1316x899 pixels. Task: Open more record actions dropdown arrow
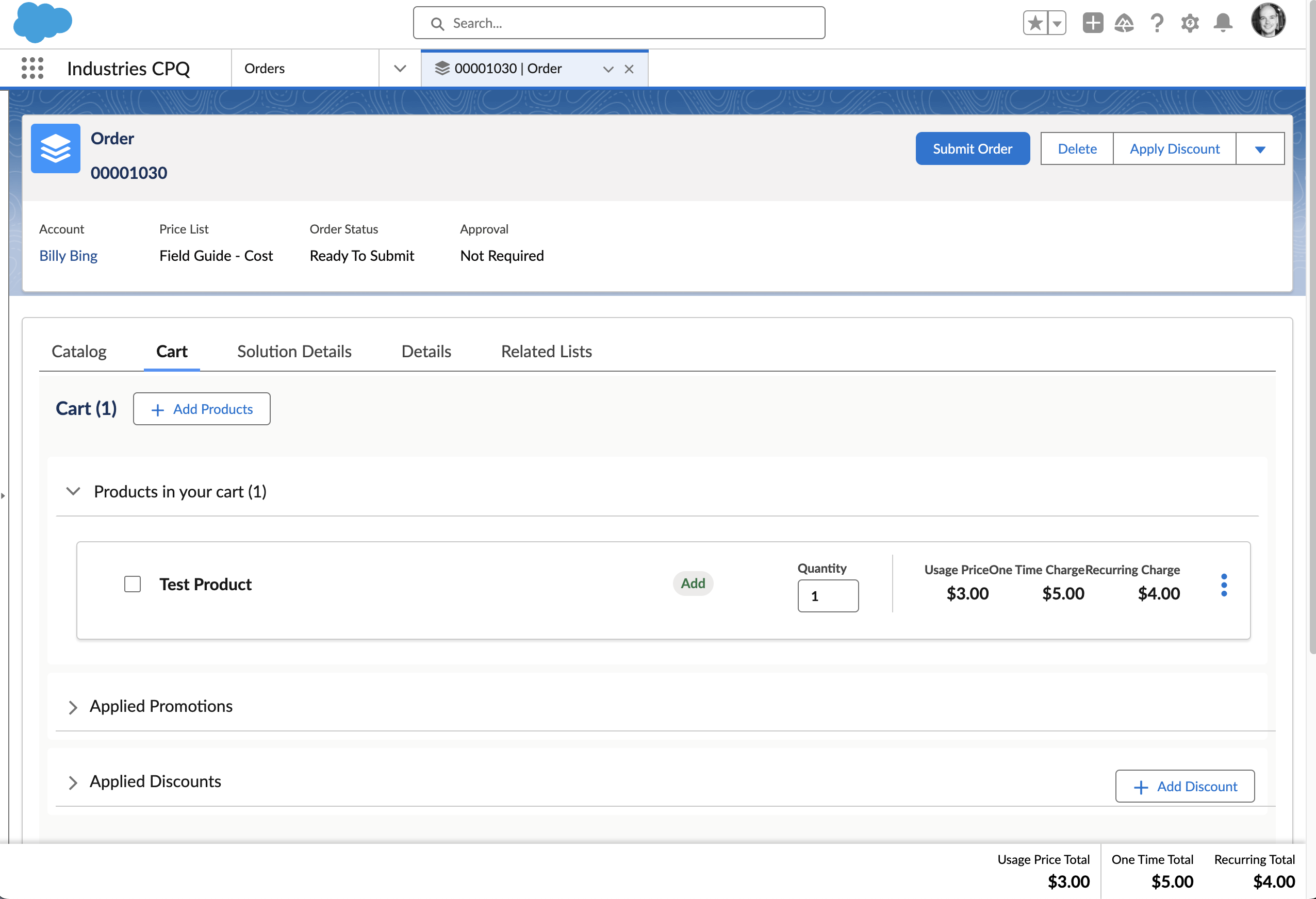tap(1260, 148)
